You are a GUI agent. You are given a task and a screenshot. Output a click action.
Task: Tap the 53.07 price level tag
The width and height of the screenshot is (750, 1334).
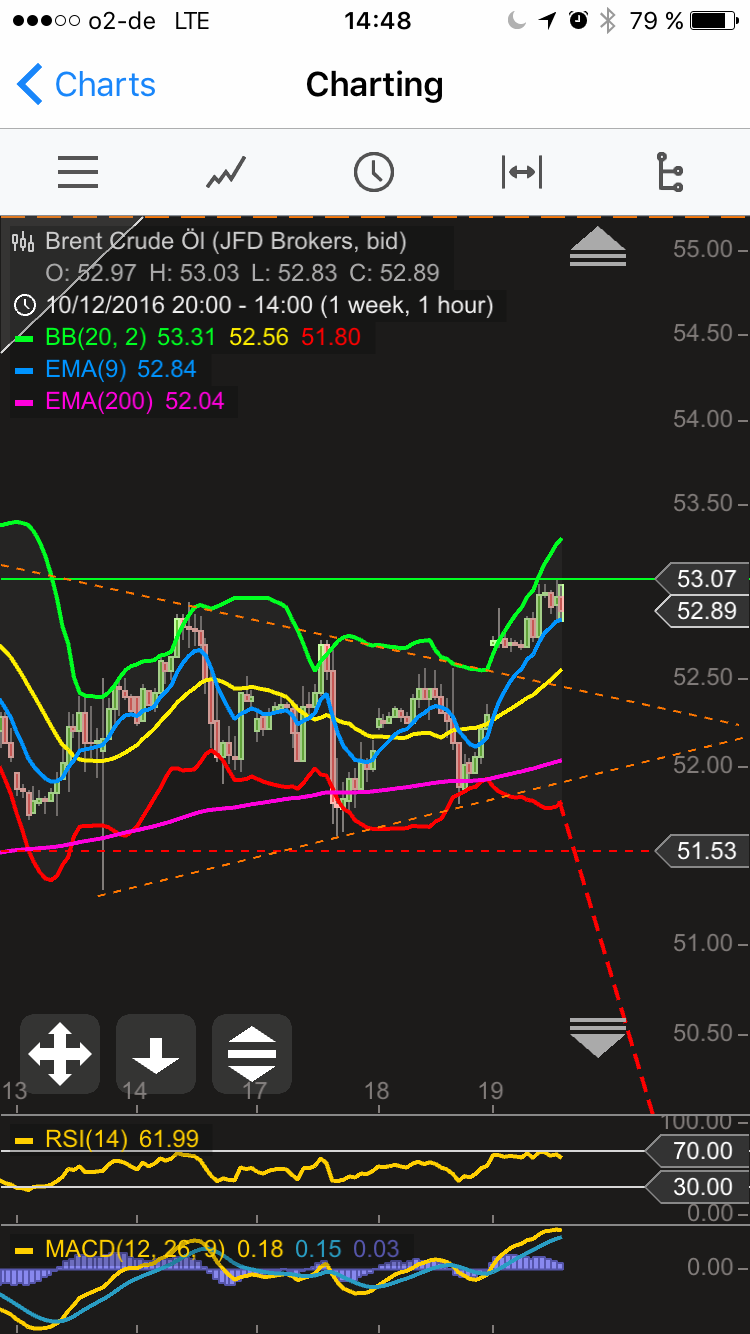[701, 578]
